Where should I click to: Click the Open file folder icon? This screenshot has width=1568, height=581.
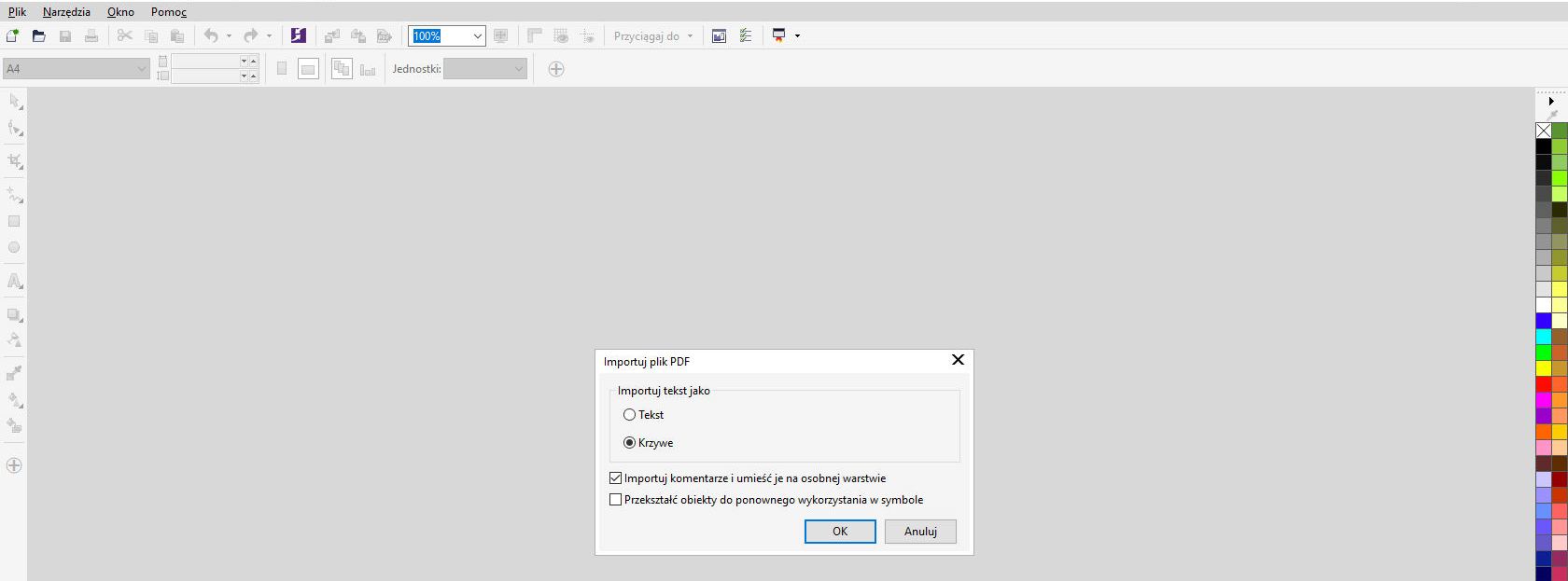38,36
